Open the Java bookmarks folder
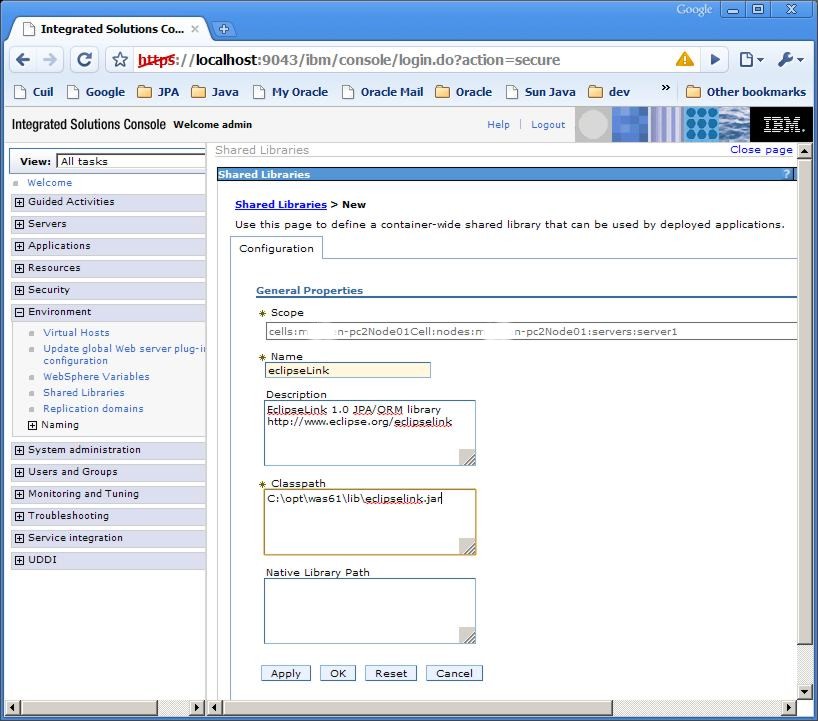This screenshot has height=721, width=818. click(214, 92)
